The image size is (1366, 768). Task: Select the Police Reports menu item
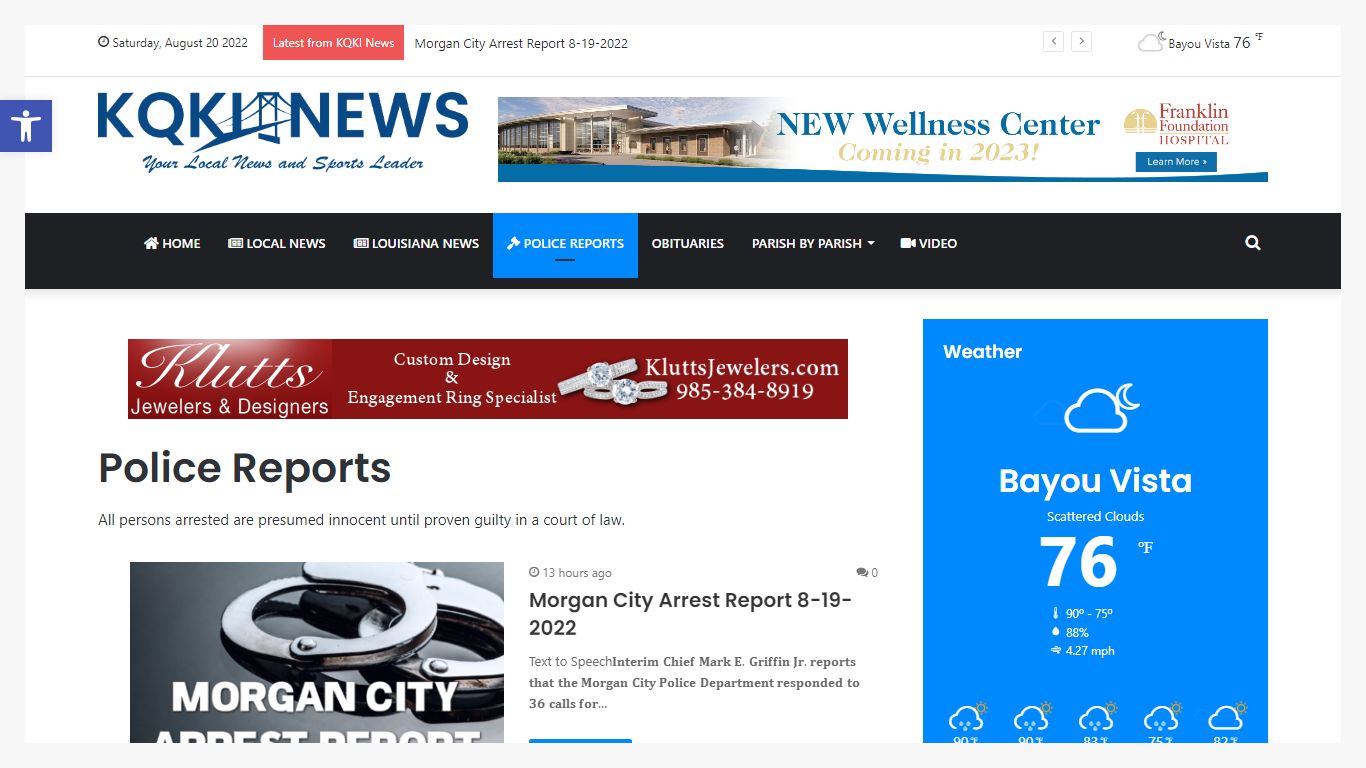point(565,243)
